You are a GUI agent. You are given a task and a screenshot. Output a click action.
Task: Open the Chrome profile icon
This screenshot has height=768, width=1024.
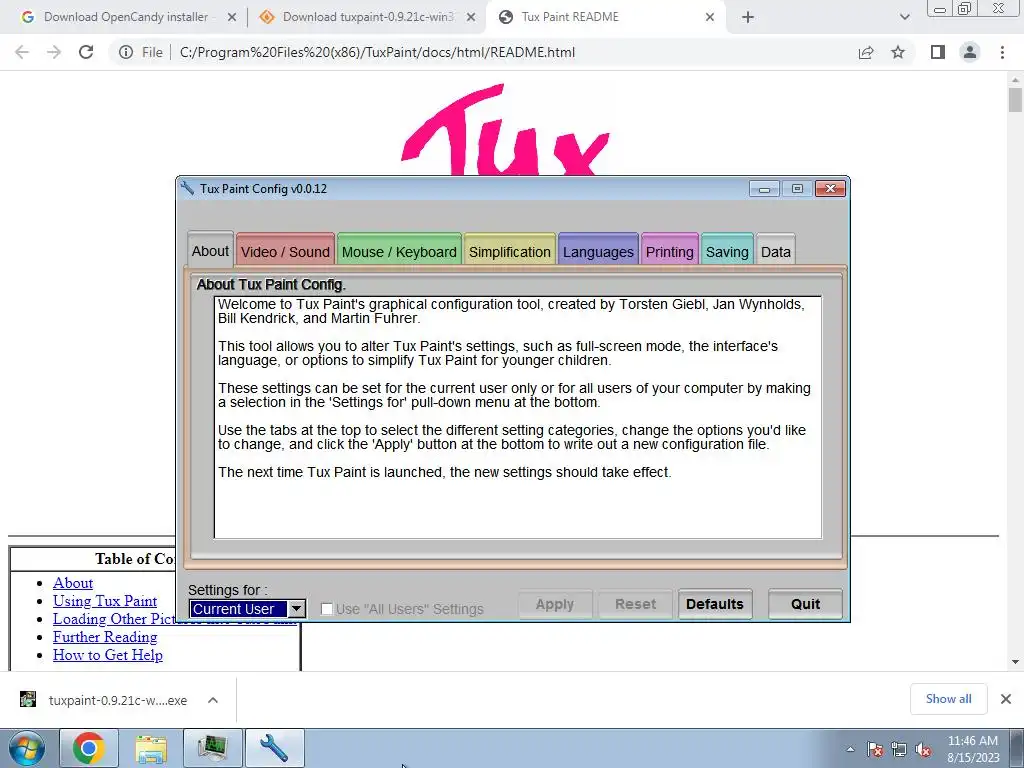click(970, 52)
